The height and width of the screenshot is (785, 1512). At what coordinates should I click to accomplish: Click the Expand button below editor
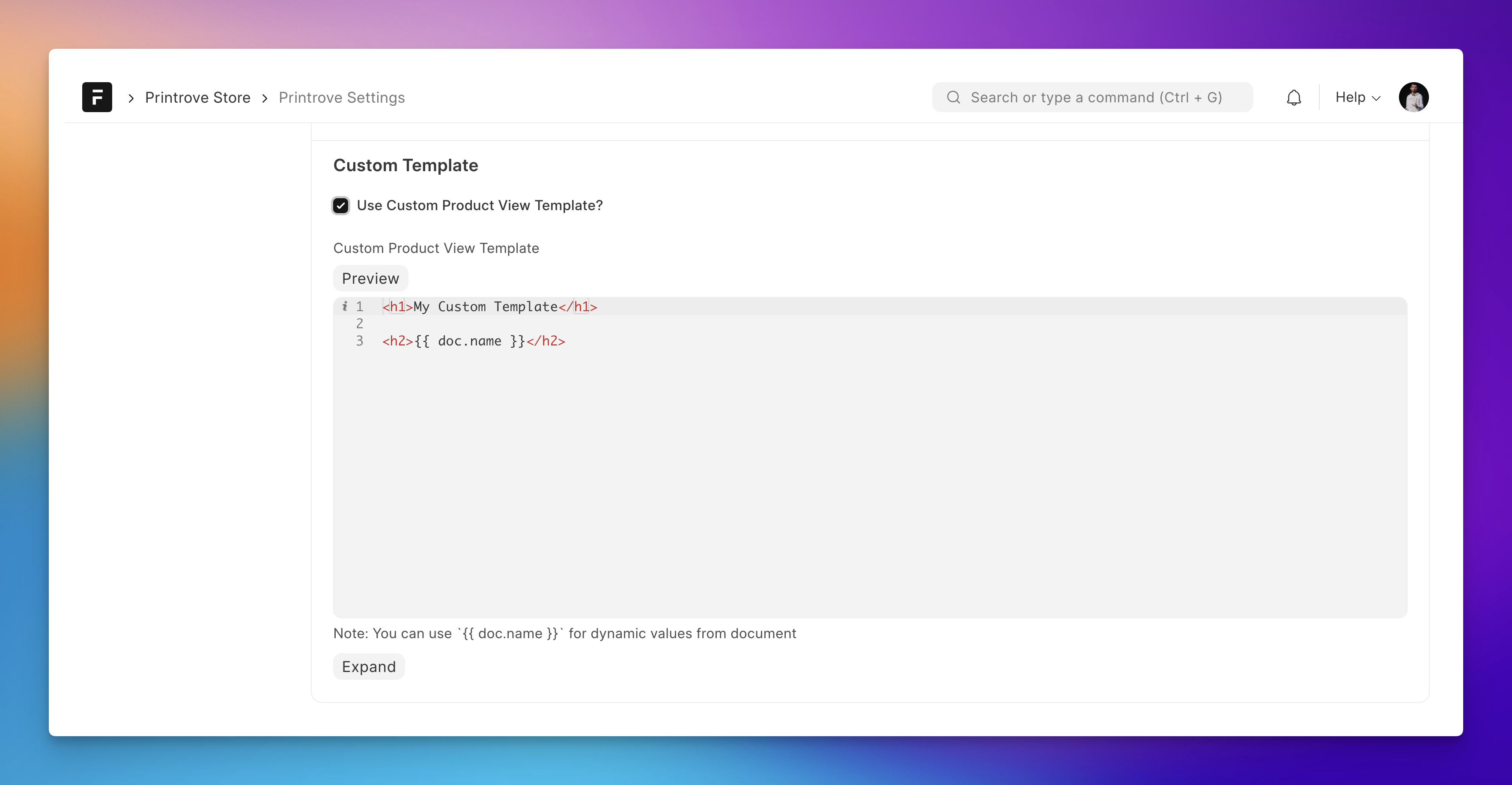[369, 666]
